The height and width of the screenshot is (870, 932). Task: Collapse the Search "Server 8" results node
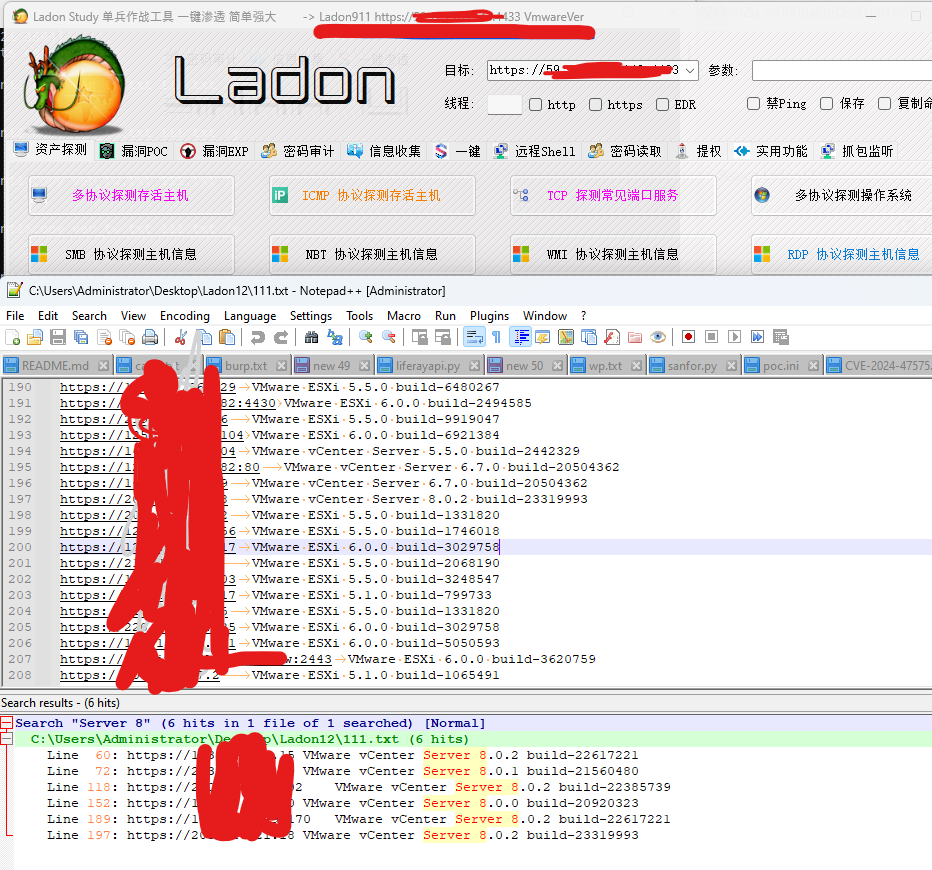point(7,723)
